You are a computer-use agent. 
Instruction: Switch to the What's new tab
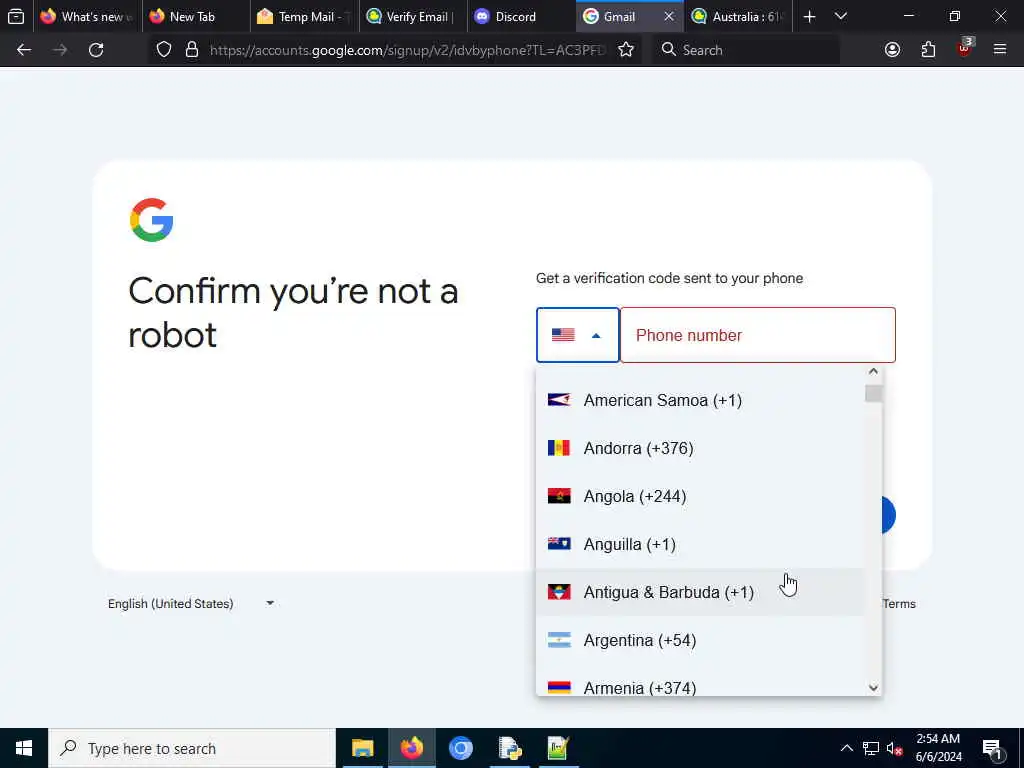[x=88, y=17]
